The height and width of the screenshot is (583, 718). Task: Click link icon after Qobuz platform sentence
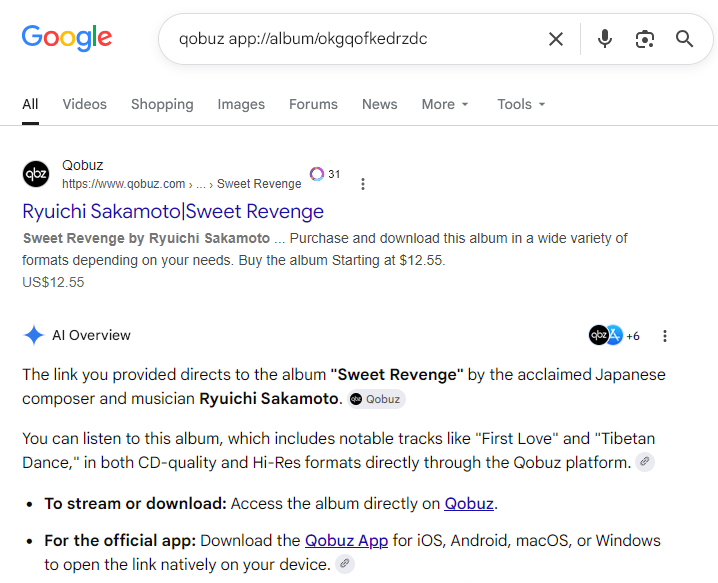tap(645, 462)
